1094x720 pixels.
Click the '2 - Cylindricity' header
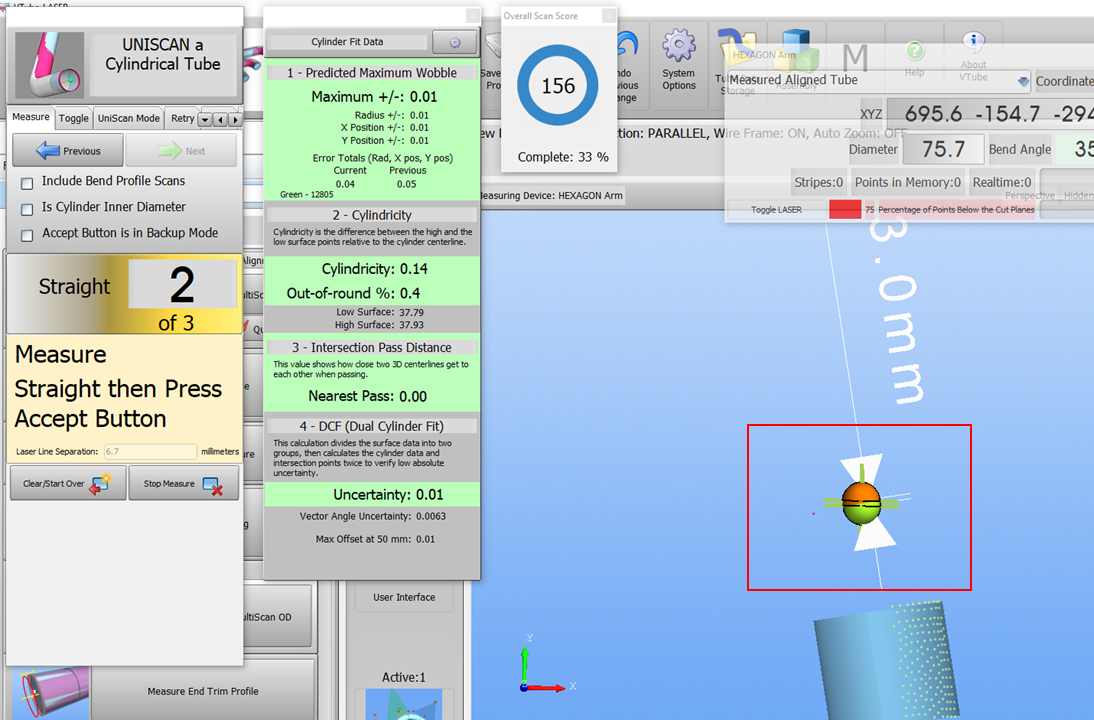[372, 215]
